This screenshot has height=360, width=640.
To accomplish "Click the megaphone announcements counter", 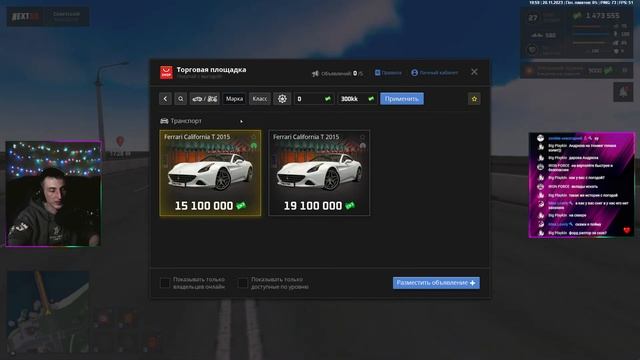I will [337, 73].
